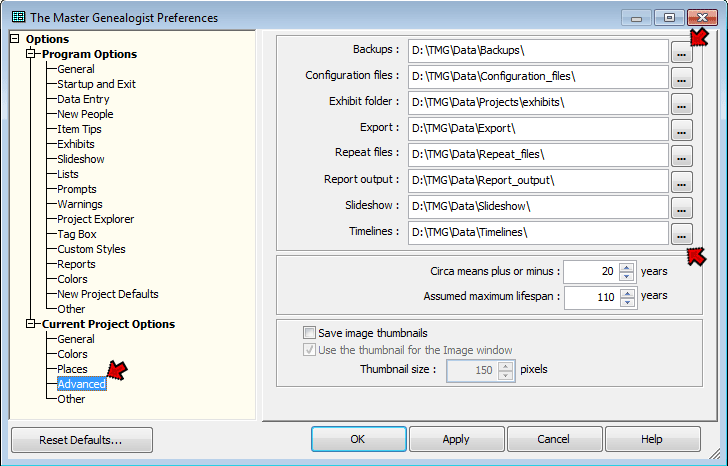
Task: Click the Timelines path browse button
Action: pos(681,233)
